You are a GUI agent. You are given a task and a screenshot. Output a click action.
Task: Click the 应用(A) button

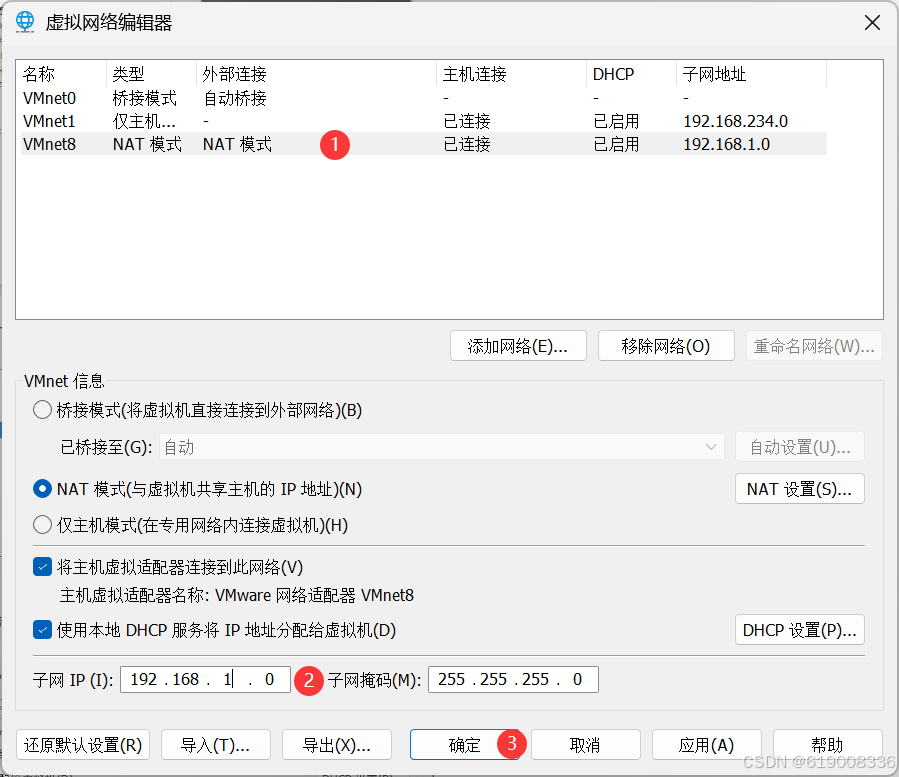point(706,745)
